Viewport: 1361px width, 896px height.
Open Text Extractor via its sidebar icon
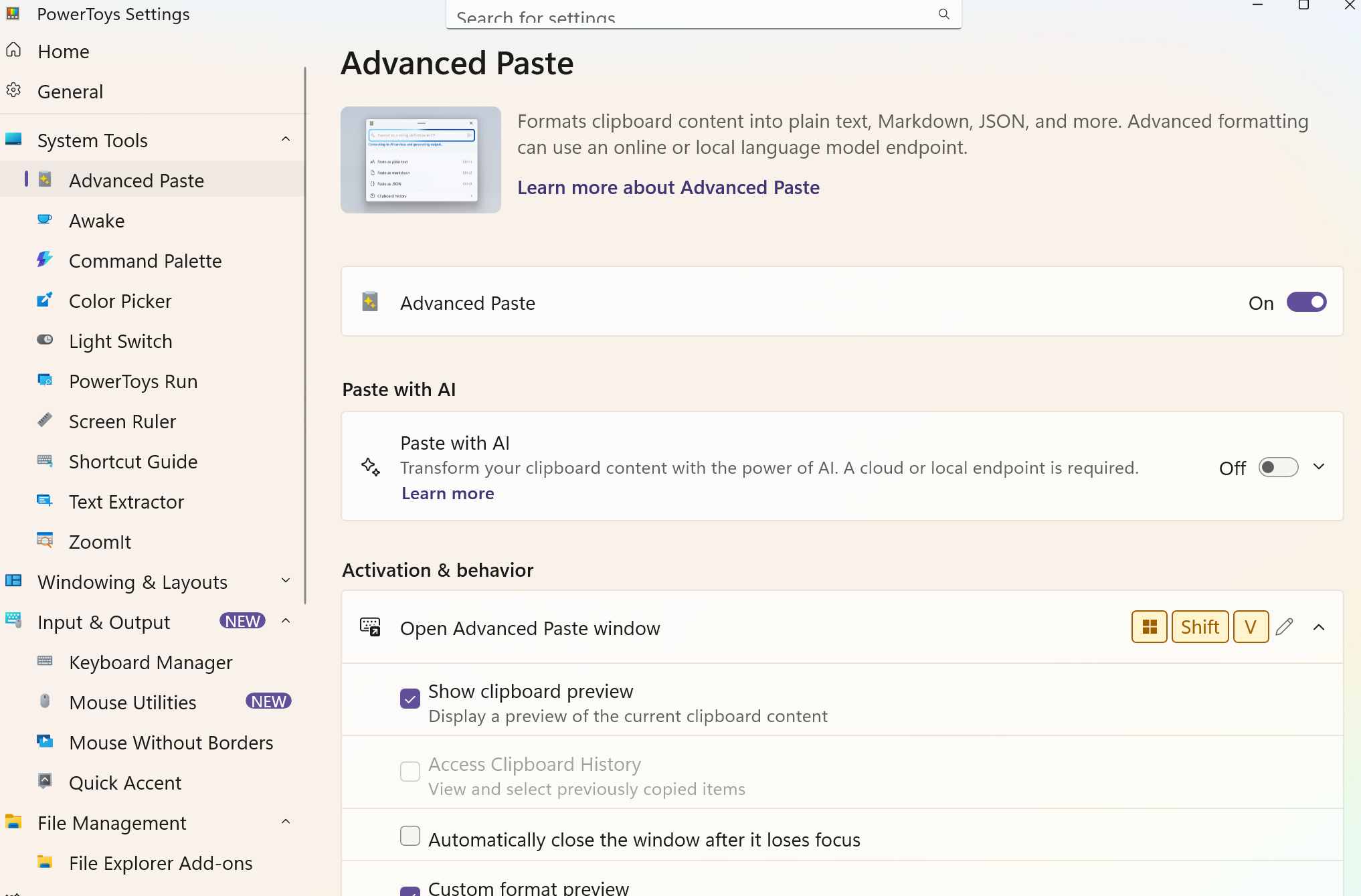click(x=45, y=501)
